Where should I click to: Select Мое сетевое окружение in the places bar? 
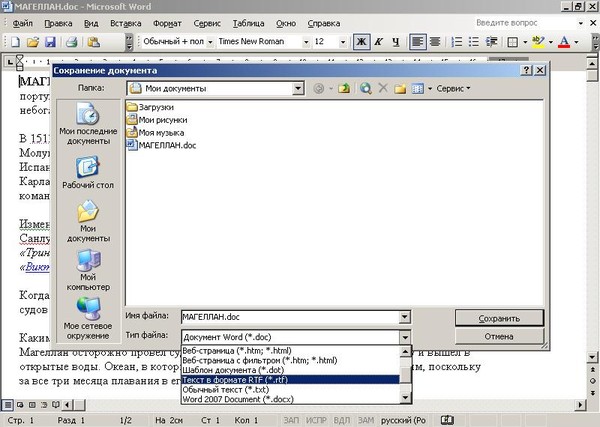[x=88, y=319]
